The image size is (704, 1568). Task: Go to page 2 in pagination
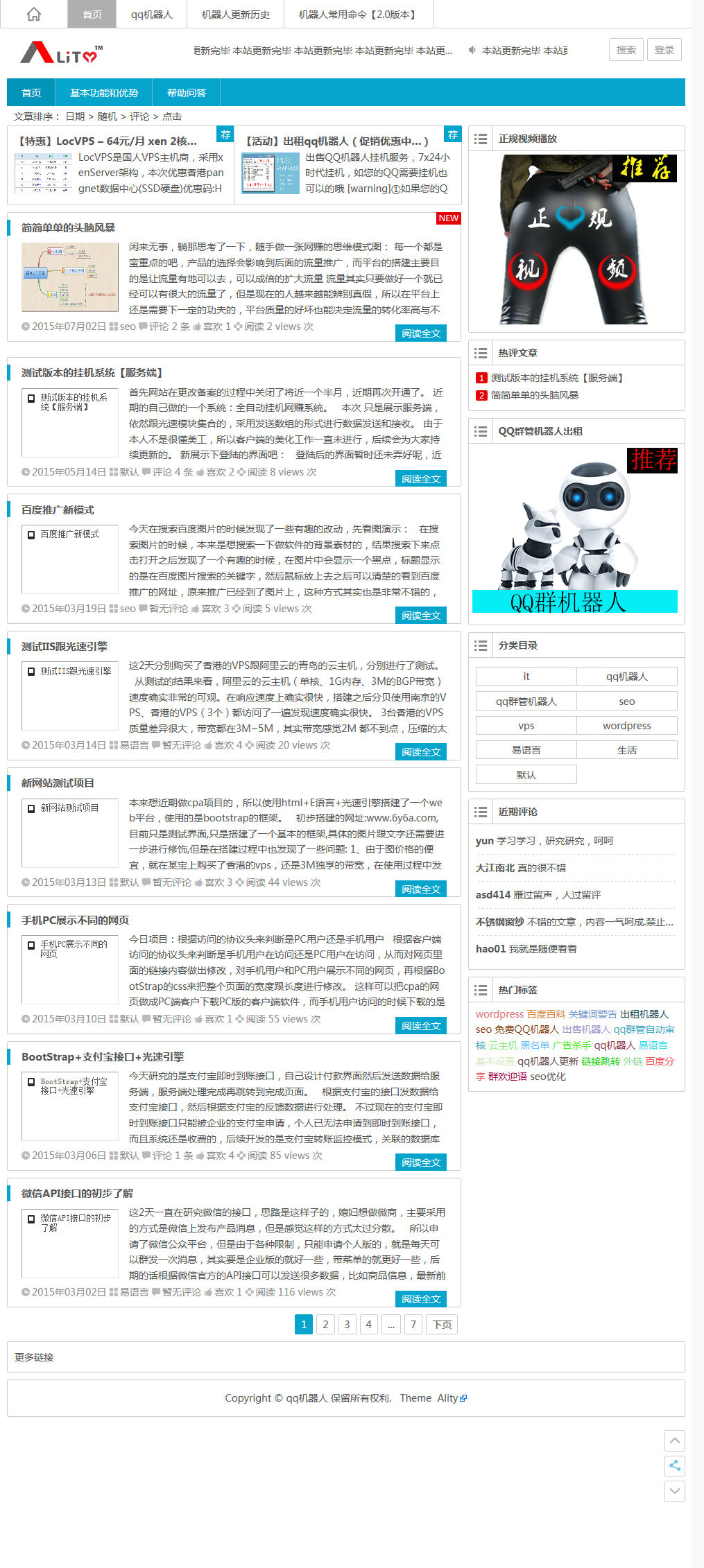tap(325, 1325)
